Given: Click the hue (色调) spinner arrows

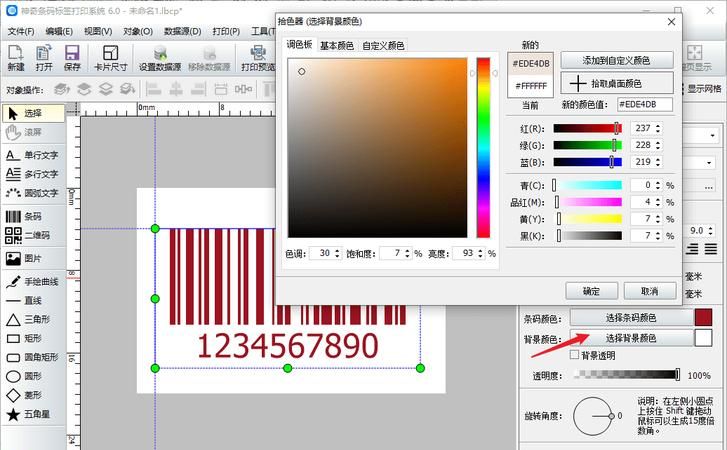Looking at the screenshot, I should pos(337,254).
